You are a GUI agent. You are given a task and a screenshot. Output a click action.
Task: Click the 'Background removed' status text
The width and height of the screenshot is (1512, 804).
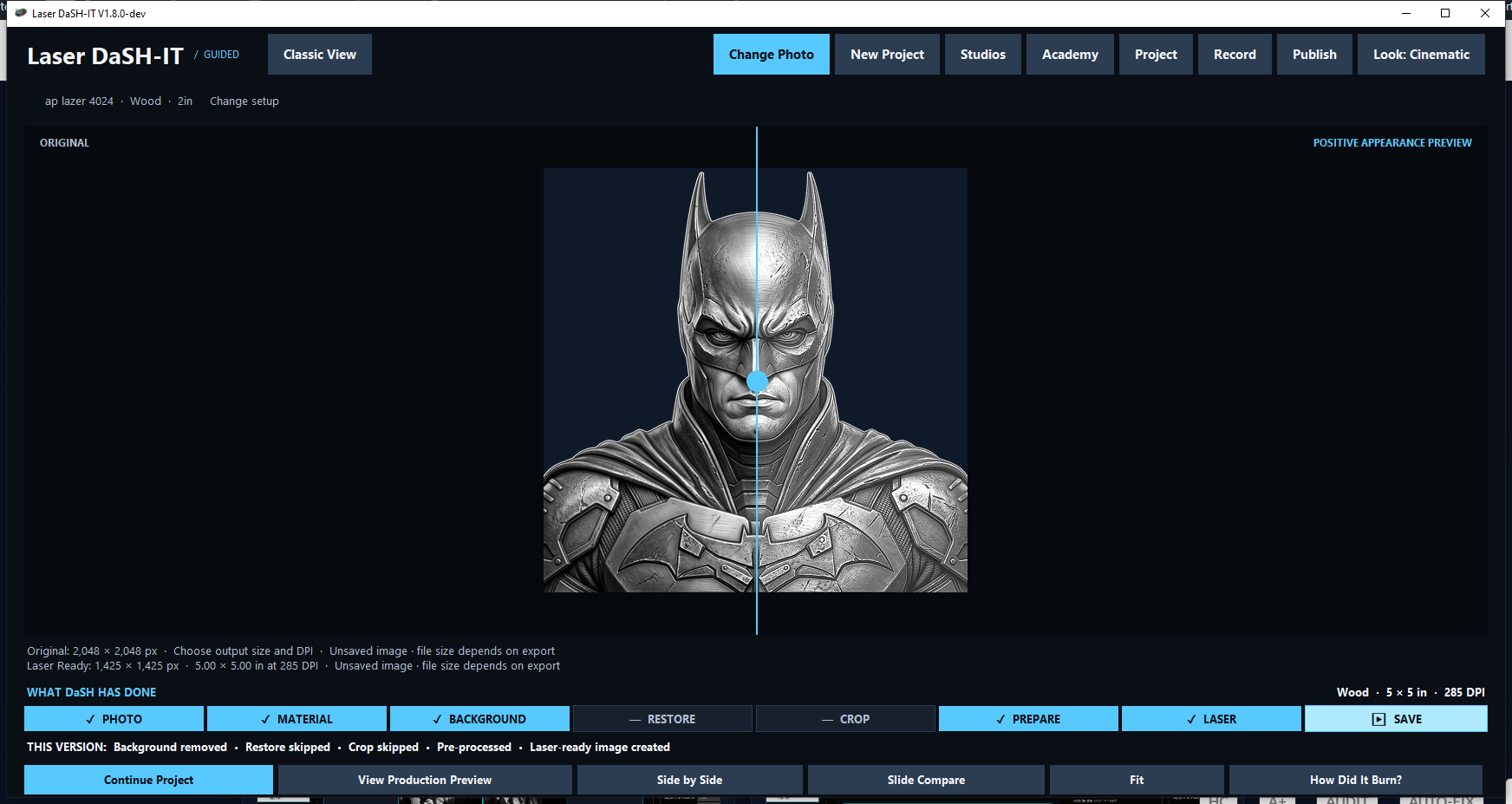point(170,748)
